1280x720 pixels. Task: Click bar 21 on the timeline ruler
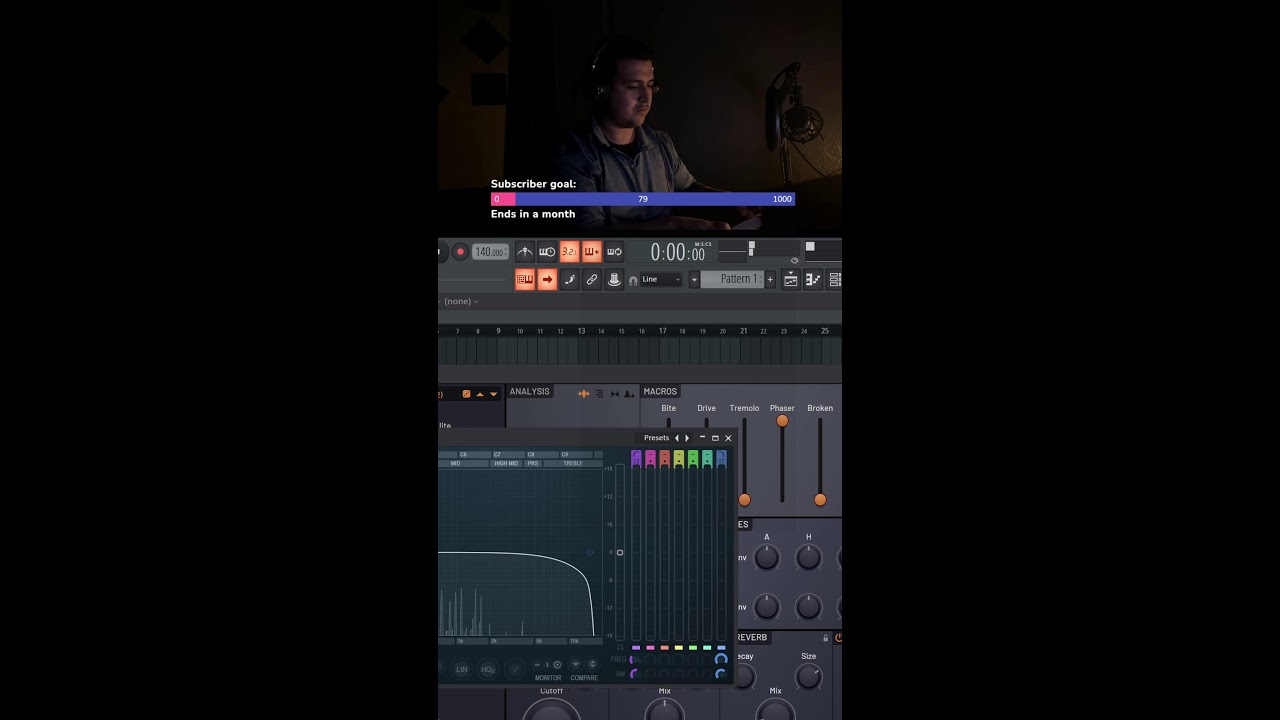click(x=743, y=330)
